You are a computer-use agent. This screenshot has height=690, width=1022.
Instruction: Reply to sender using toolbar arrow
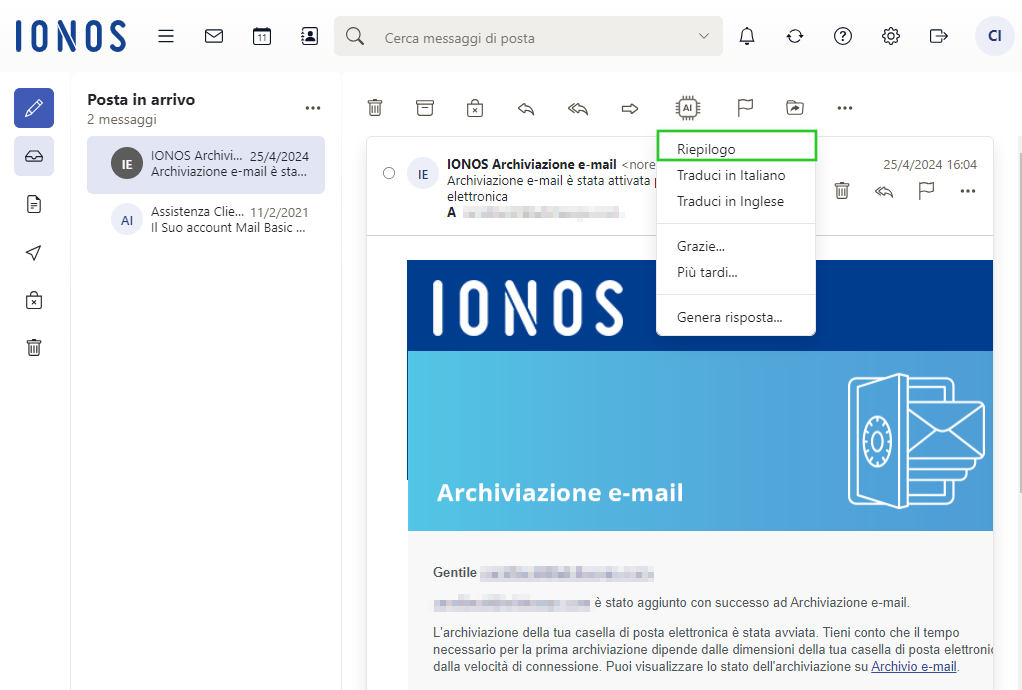click(526, 108)
